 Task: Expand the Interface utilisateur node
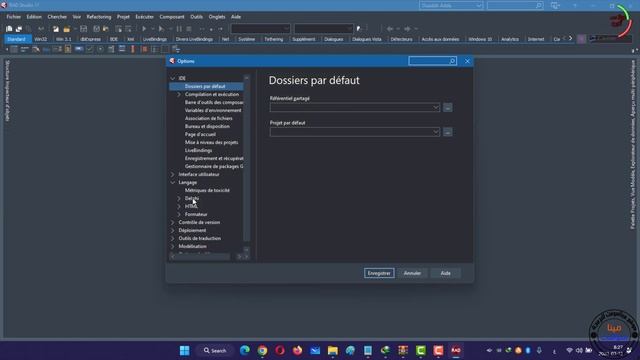(x=173, y=174)
